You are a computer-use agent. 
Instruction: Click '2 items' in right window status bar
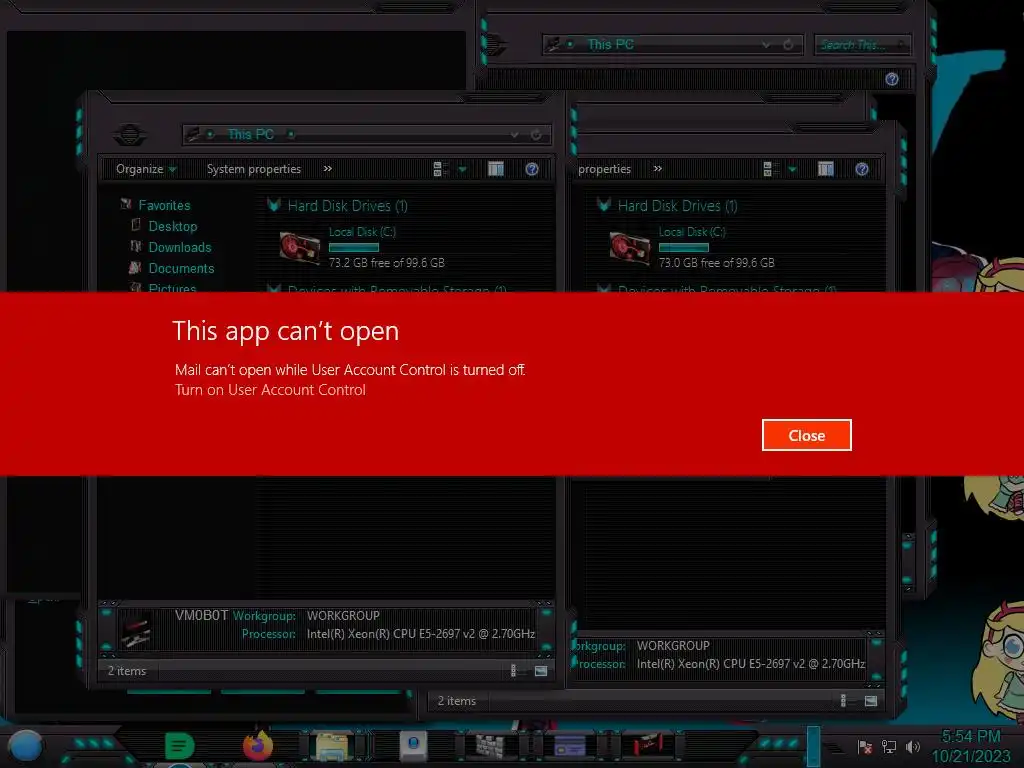(x=456, y=701)
